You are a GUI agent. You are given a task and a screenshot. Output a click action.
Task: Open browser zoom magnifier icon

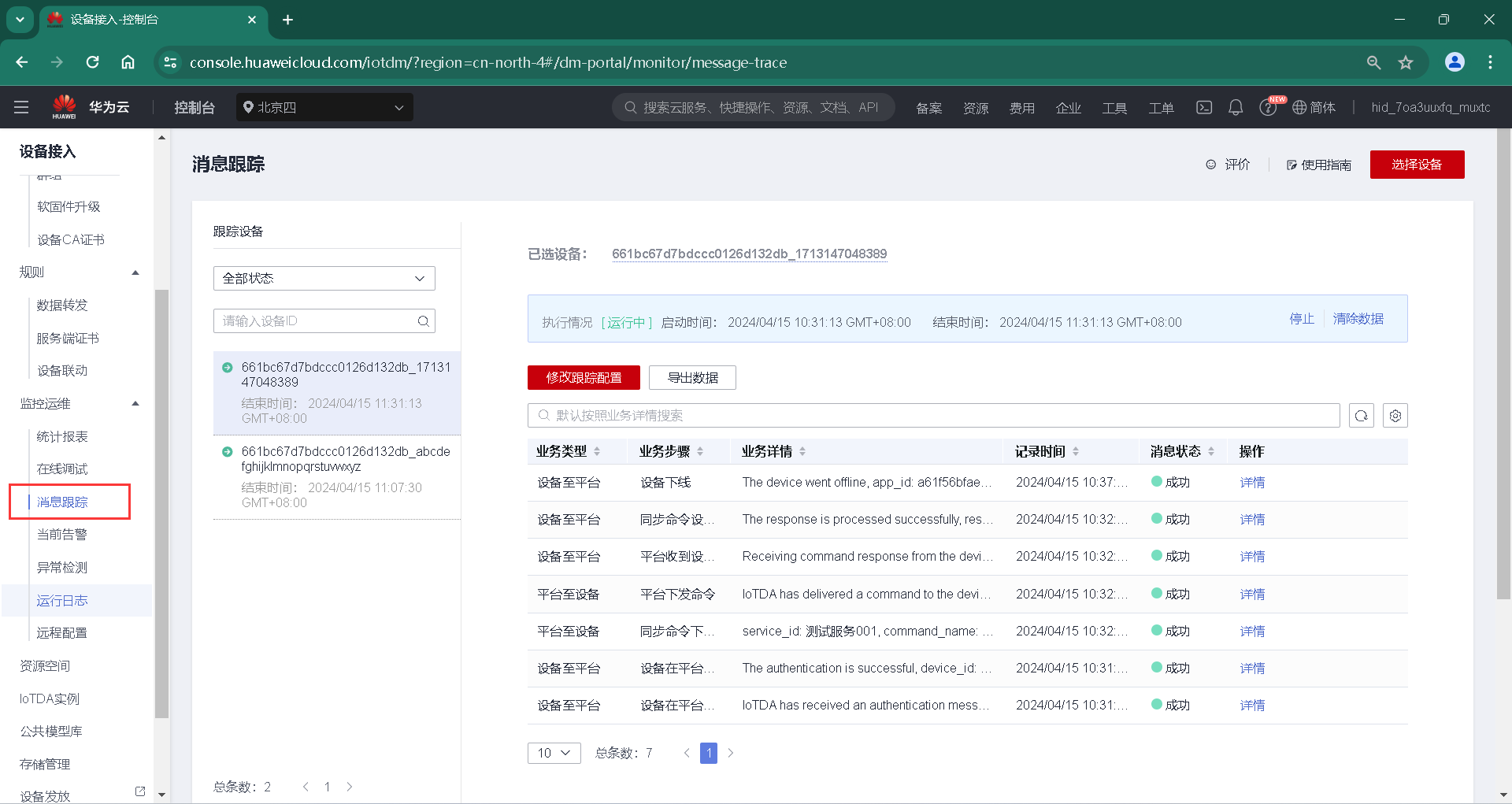click(x=1374, y=62)
